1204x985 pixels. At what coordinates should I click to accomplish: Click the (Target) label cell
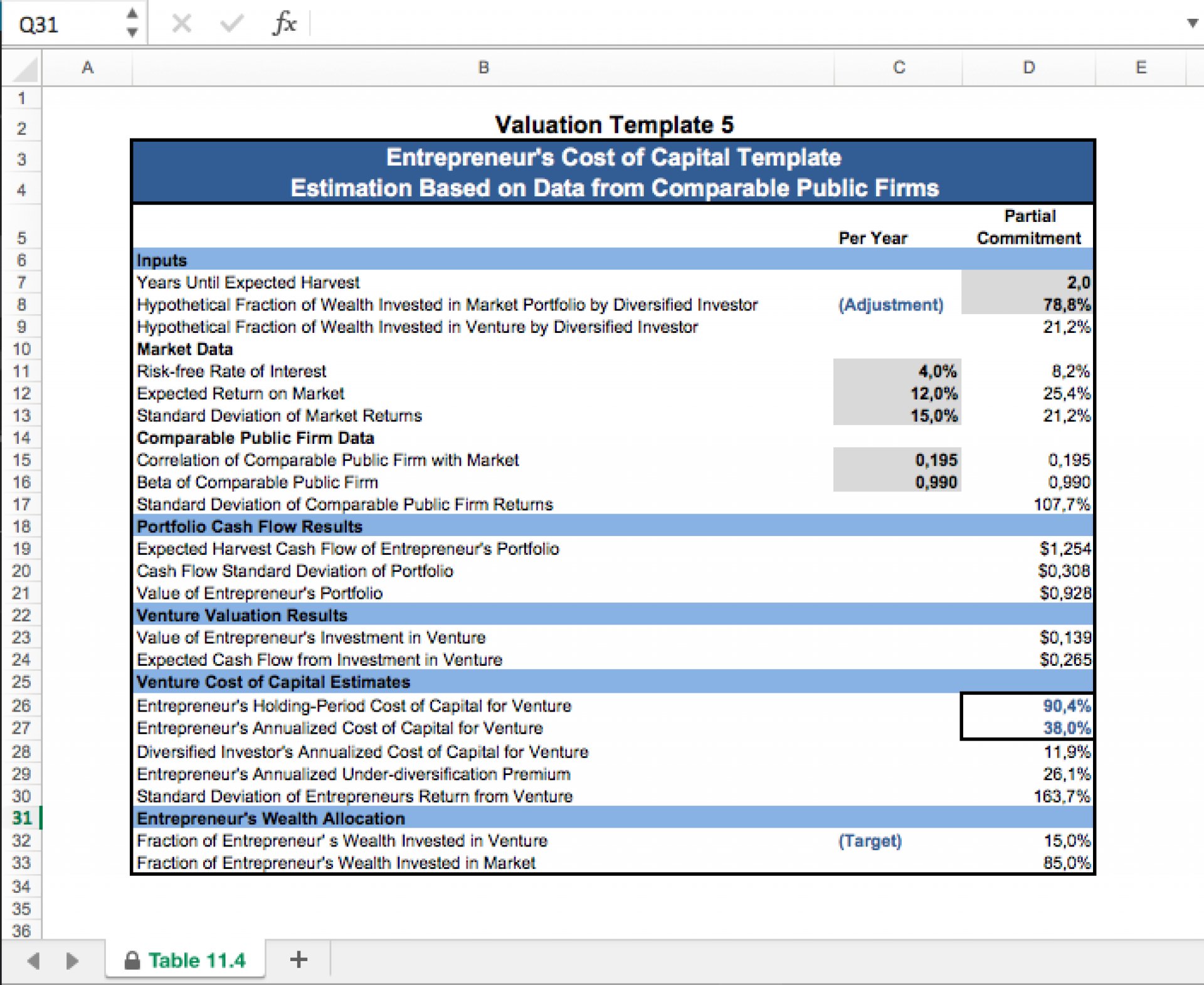pyautogui.click(x=870, y=841)
